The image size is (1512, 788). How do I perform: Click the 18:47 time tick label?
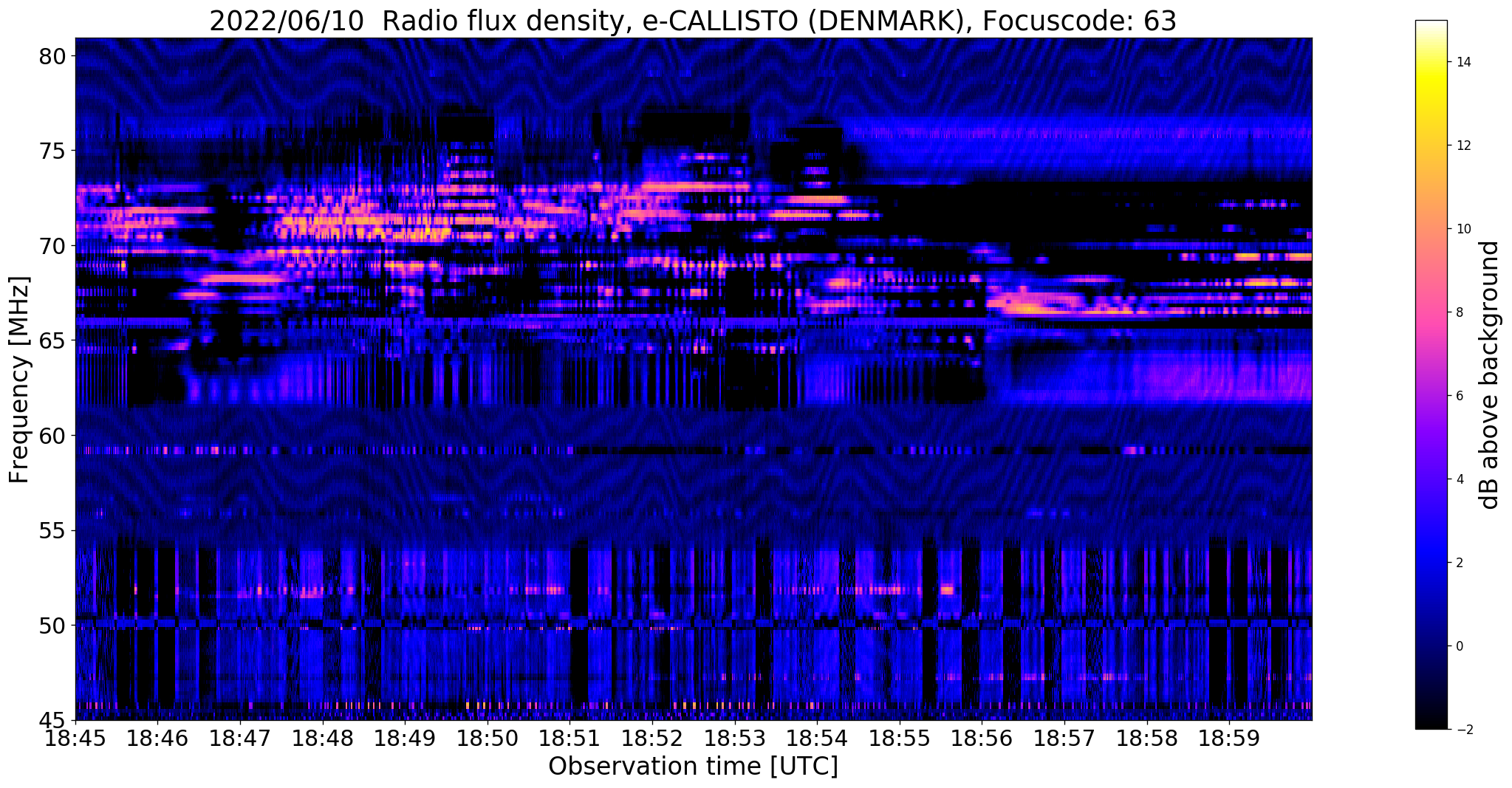point(240,738)
